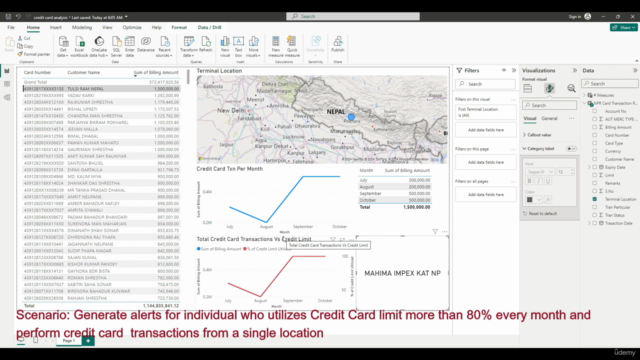Open the Enter data tool

(130, 47)
